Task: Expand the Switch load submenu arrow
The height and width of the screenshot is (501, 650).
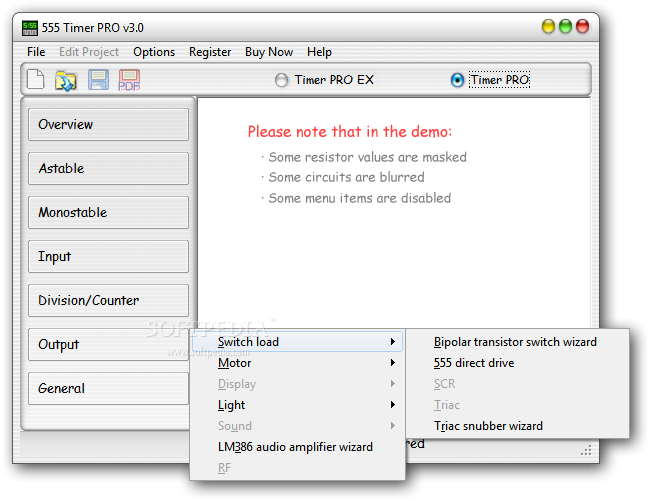Action: point(392,341)
